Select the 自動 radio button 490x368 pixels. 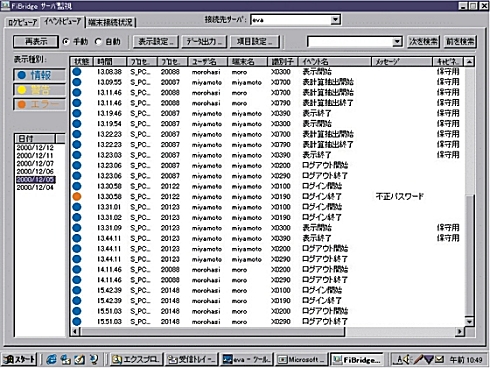98,42
